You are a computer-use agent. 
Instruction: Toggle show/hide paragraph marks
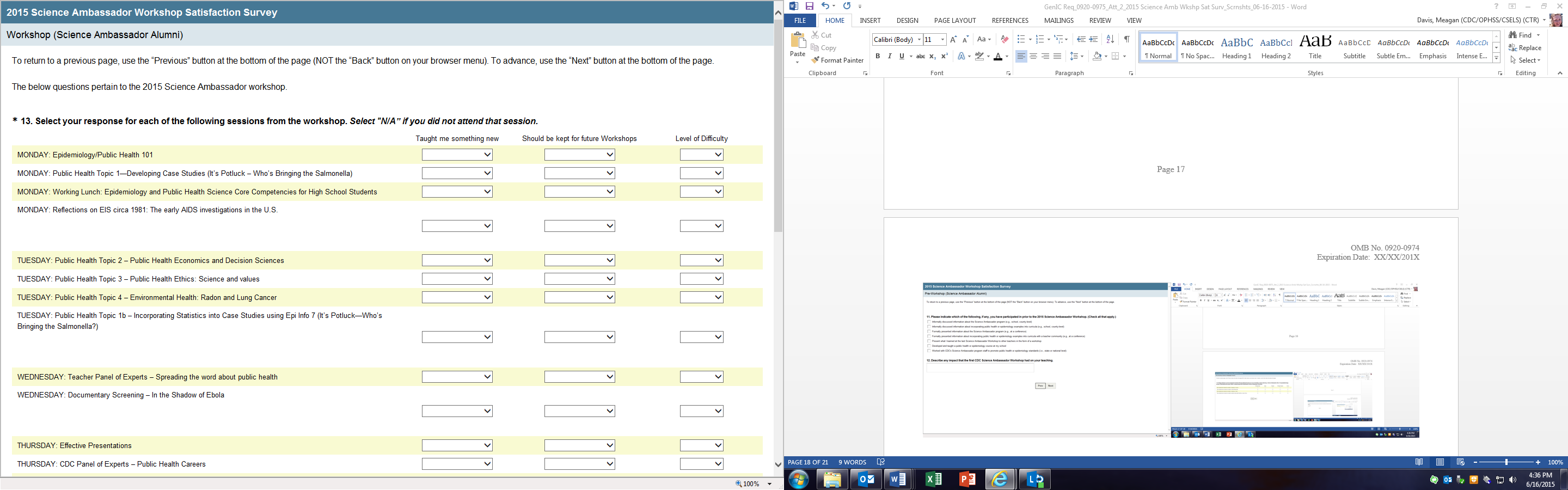tap(1126, 40)
